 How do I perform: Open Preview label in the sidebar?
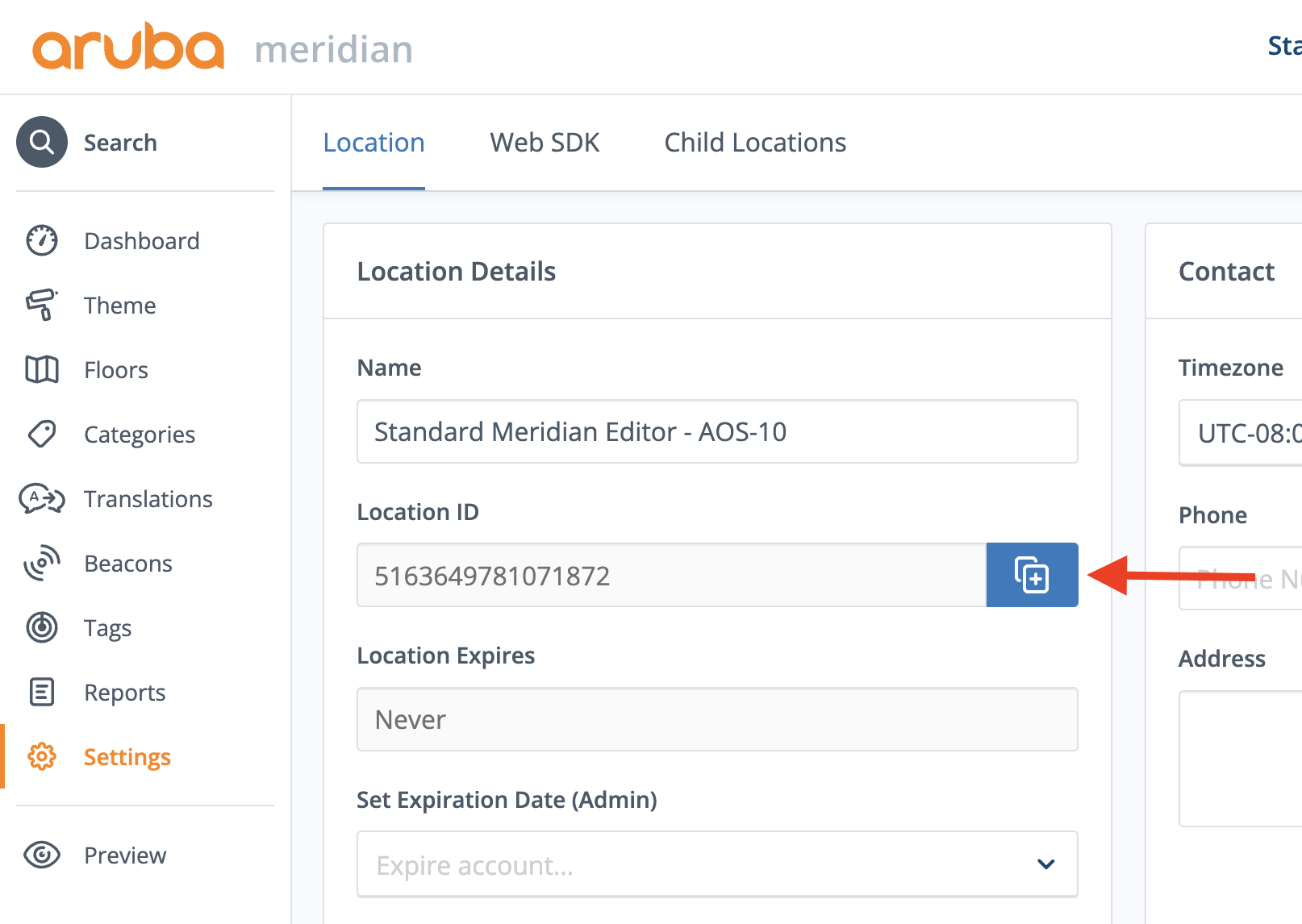(125, 855)
